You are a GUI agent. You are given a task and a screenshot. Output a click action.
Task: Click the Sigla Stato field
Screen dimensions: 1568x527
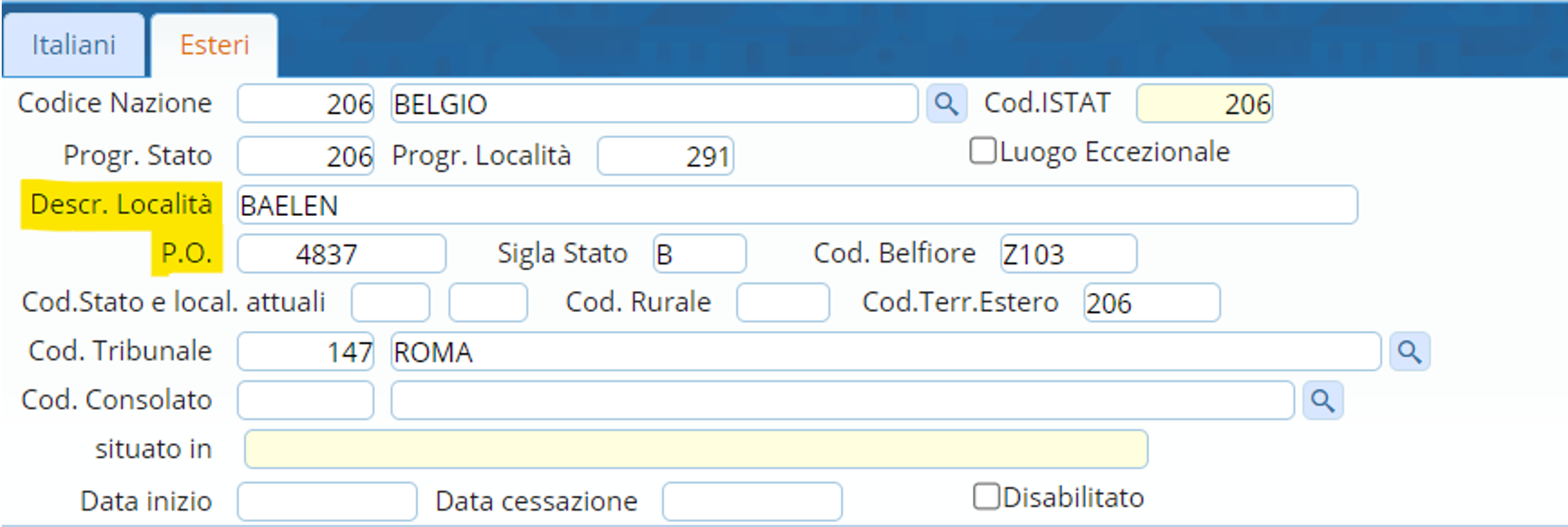pyautogui.click(x=699, y=254)
